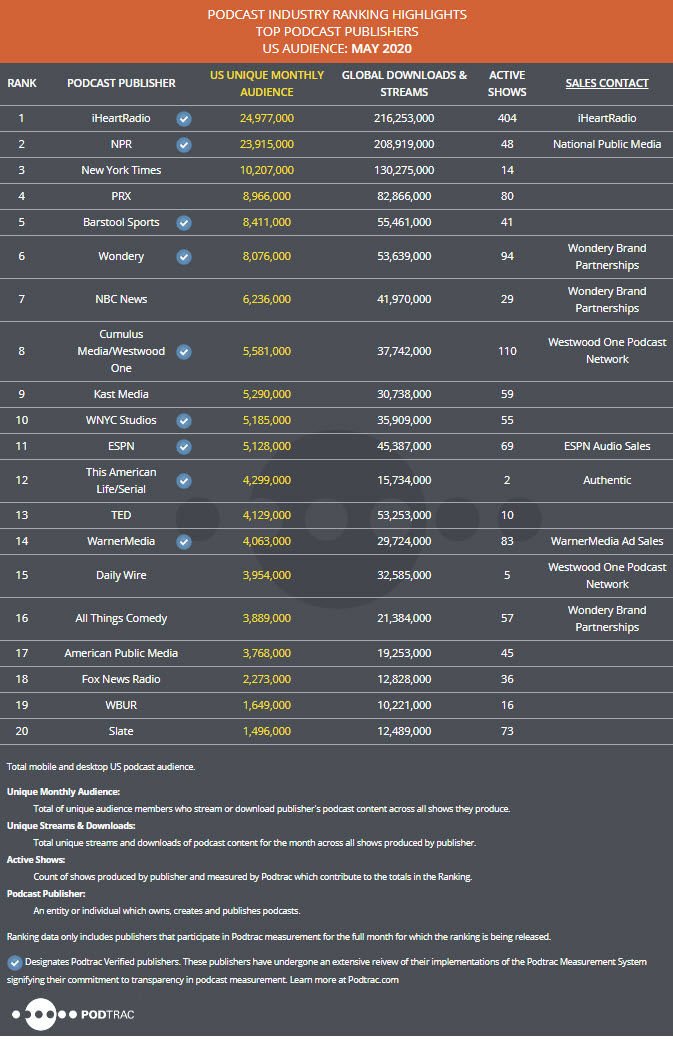Click the verified badge beside iHeartRadio
Image resolution: width=673 pixels, height=1050 pixels.
point(184,119)
